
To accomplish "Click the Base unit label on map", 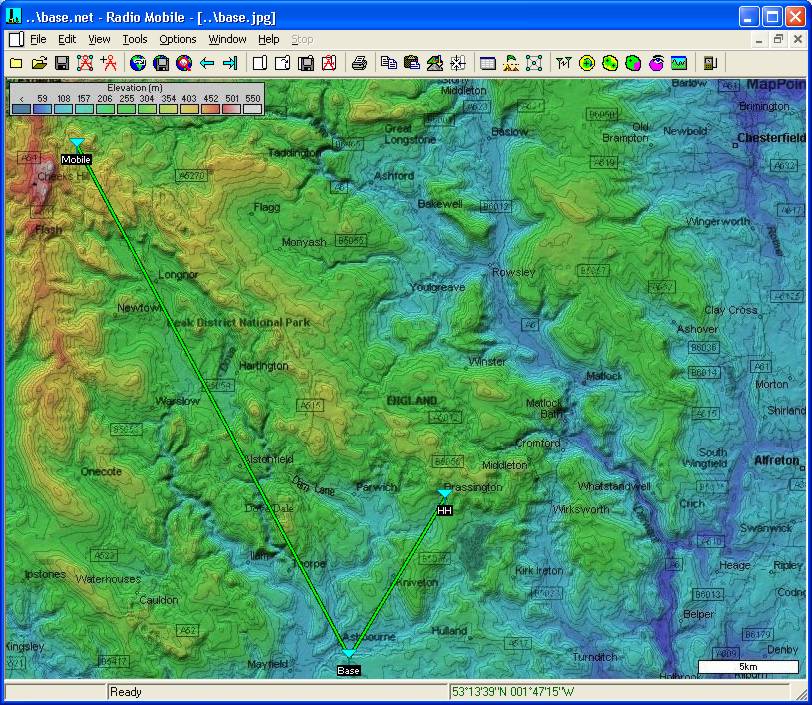I will tap(348, 670).
